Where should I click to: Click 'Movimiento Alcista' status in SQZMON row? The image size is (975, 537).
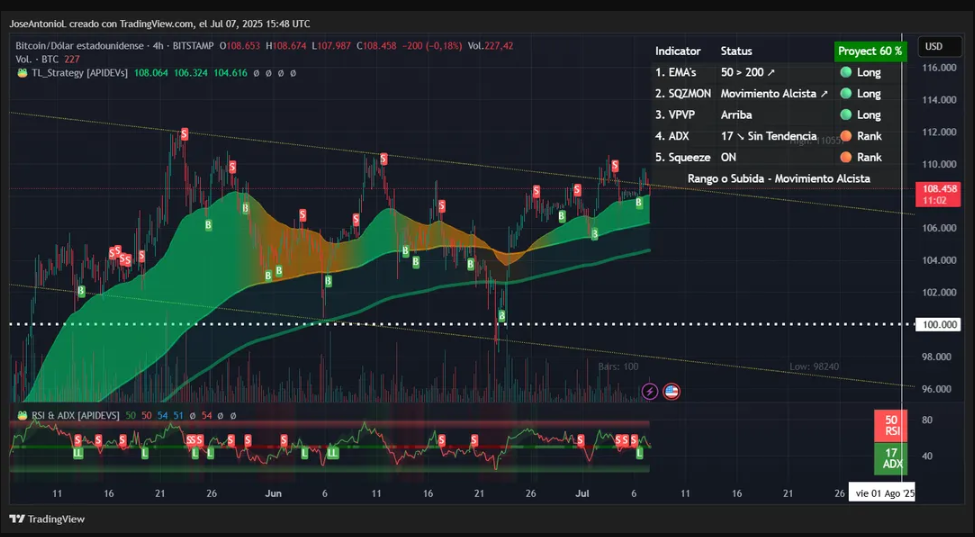[x=774, y=93]
